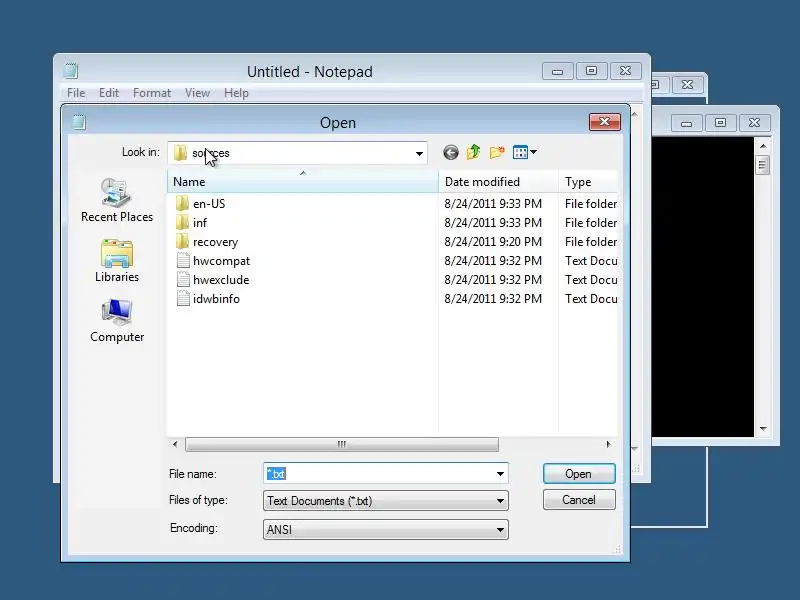Sort by the Name column header
Image resolution: width=800 pixels, height=600 pixels.
303,182
